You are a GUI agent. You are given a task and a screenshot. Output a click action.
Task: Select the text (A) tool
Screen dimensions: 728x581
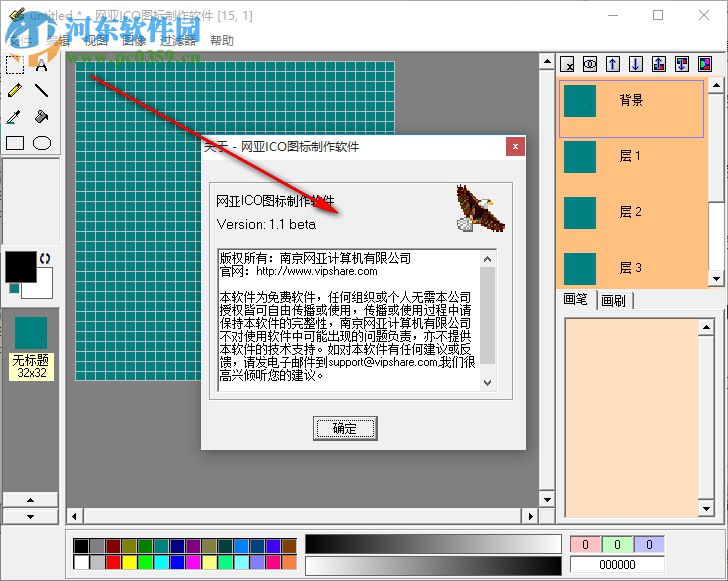[x=42, y=65]
